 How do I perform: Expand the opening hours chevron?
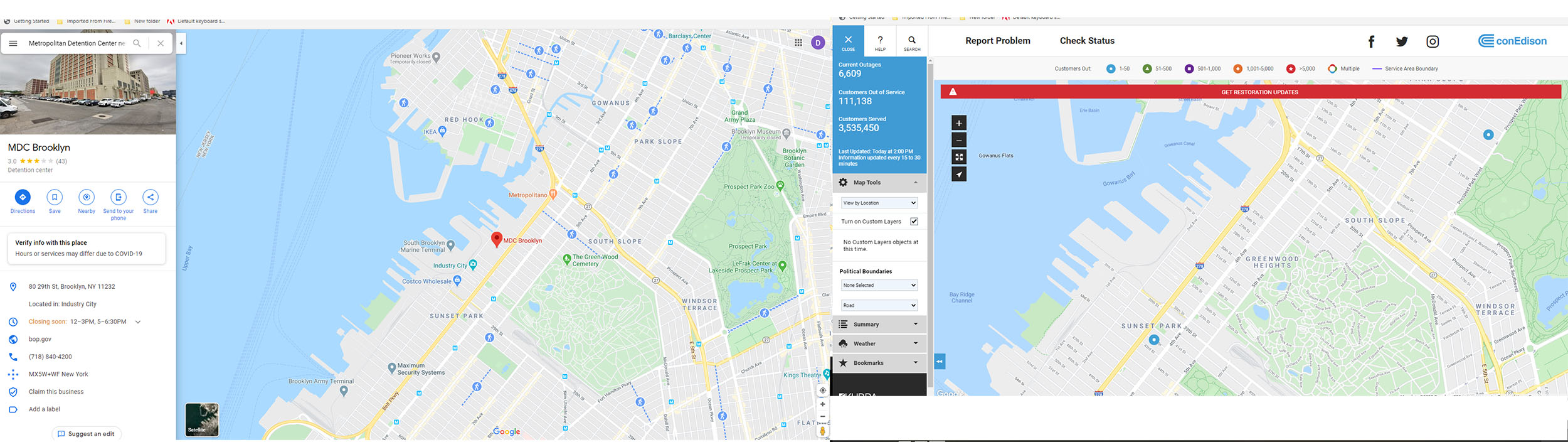coord(138,321)
